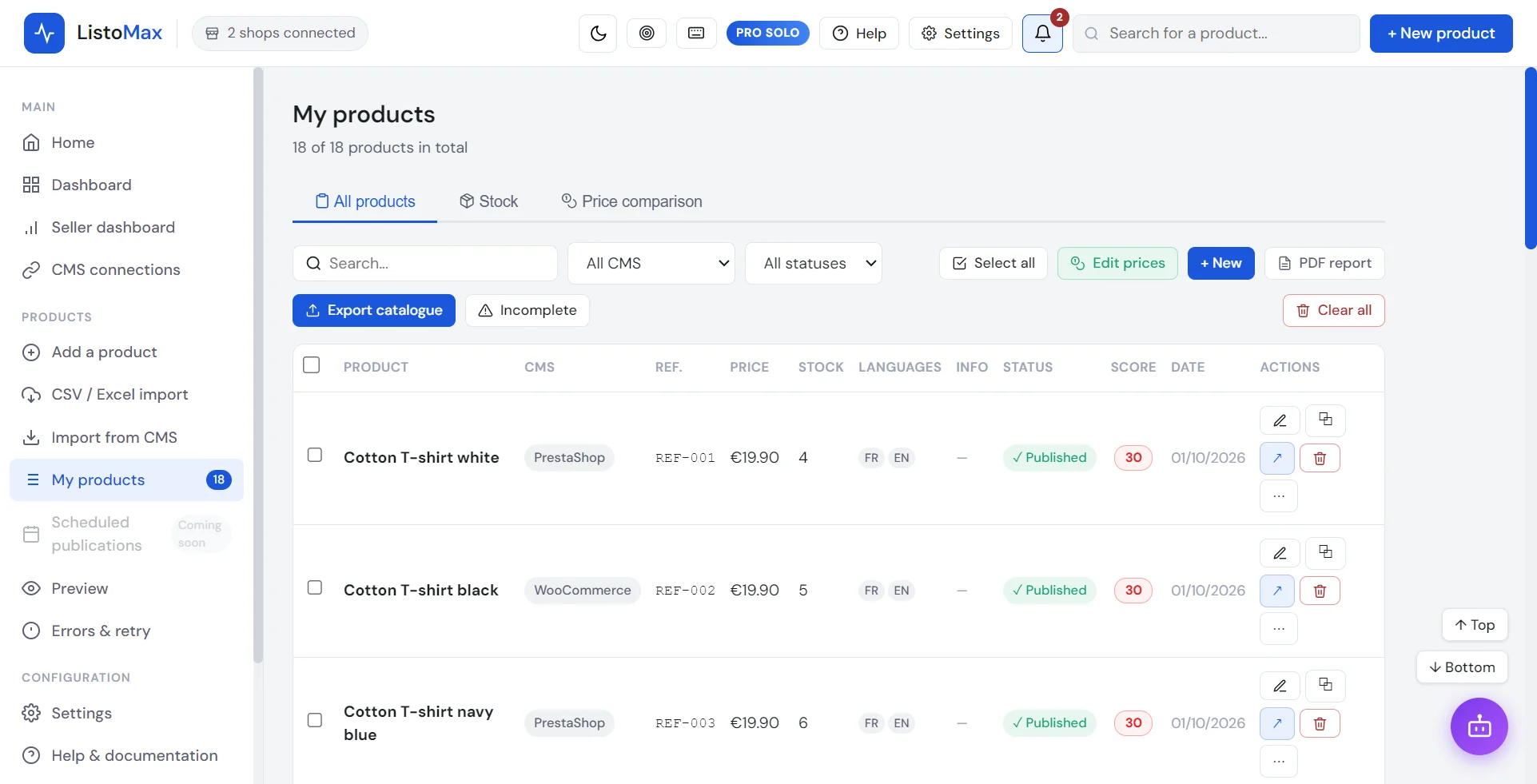Viewport: 1537px width, 784px height.
Task: Click the Select all button
Action: click(993, 263)
